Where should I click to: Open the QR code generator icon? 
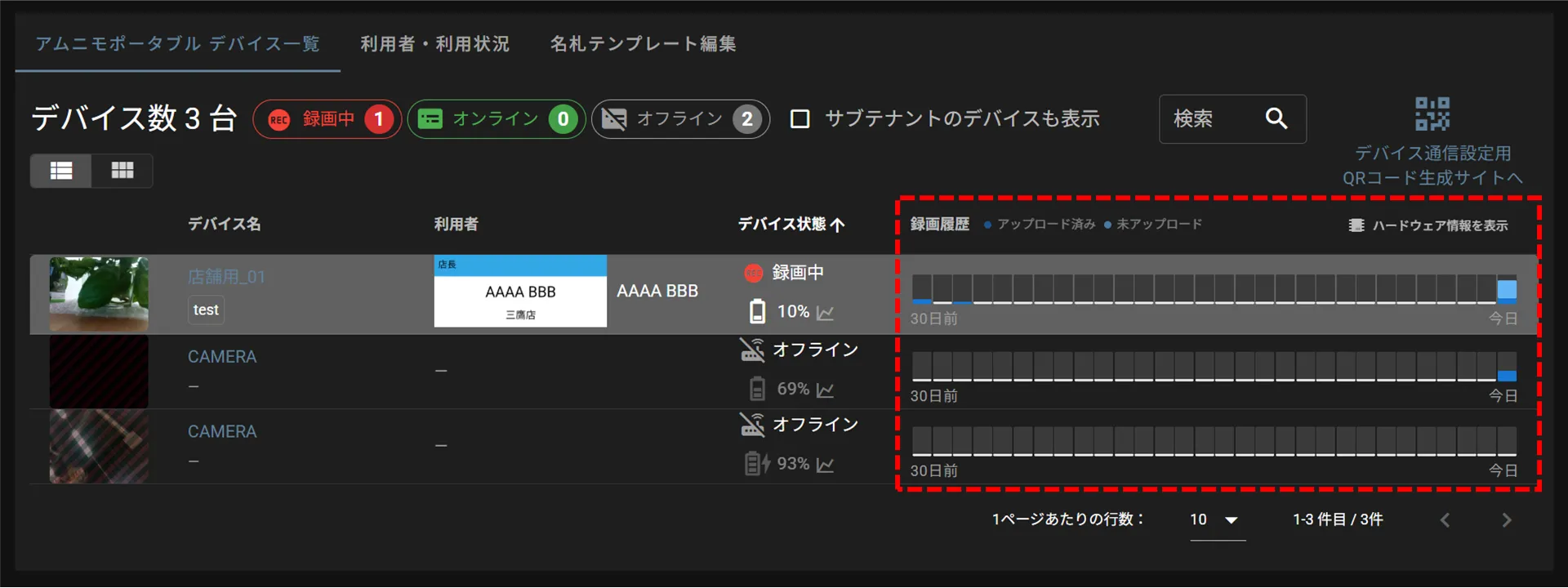click(1432, 114)
